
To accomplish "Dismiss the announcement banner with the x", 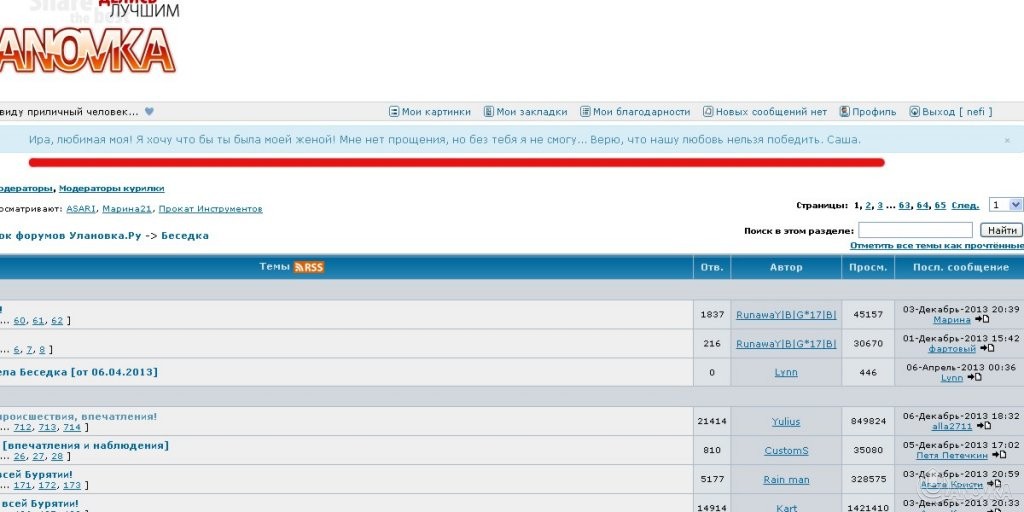I will pos(1006,141).
